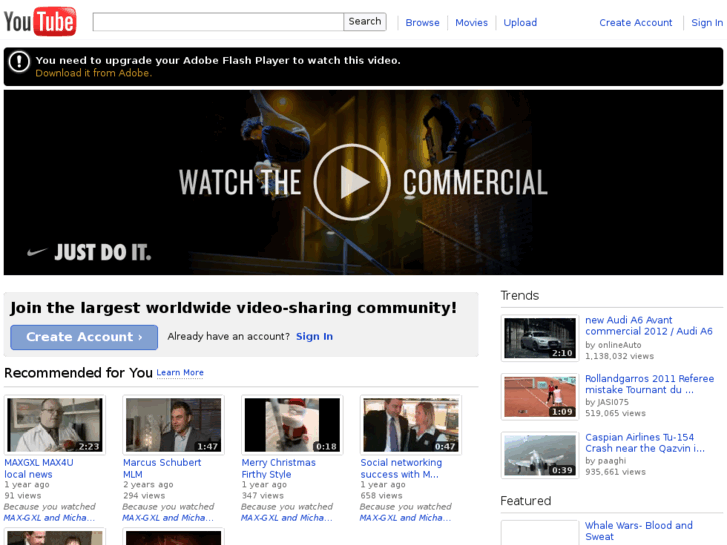The width and height of the screenshot is (727, 545).
Task: Click the Featured section heading
Action: pos(526,501)
